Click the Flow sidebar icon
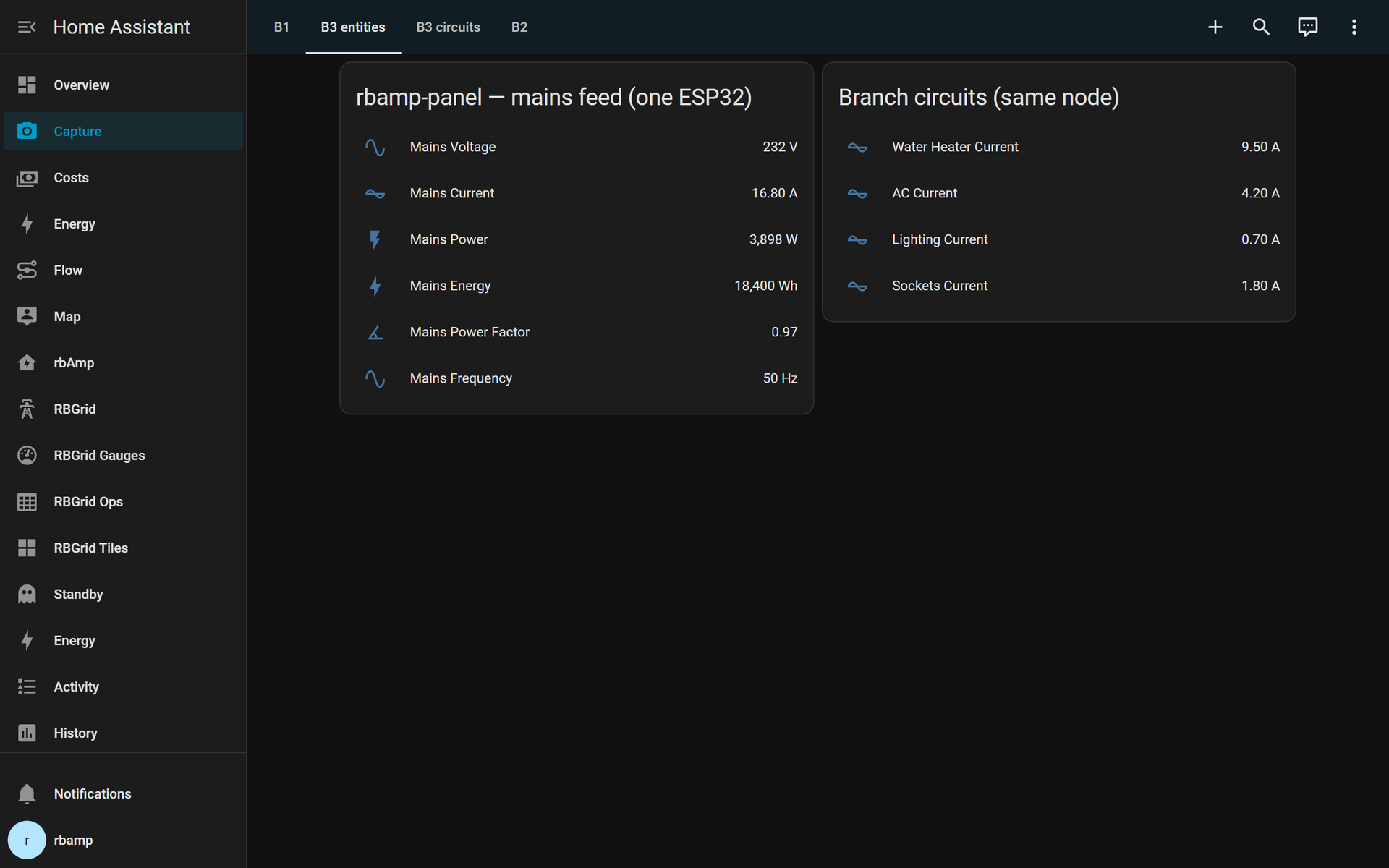Viewport: 1389px width, 868px height. coord(27,270)
